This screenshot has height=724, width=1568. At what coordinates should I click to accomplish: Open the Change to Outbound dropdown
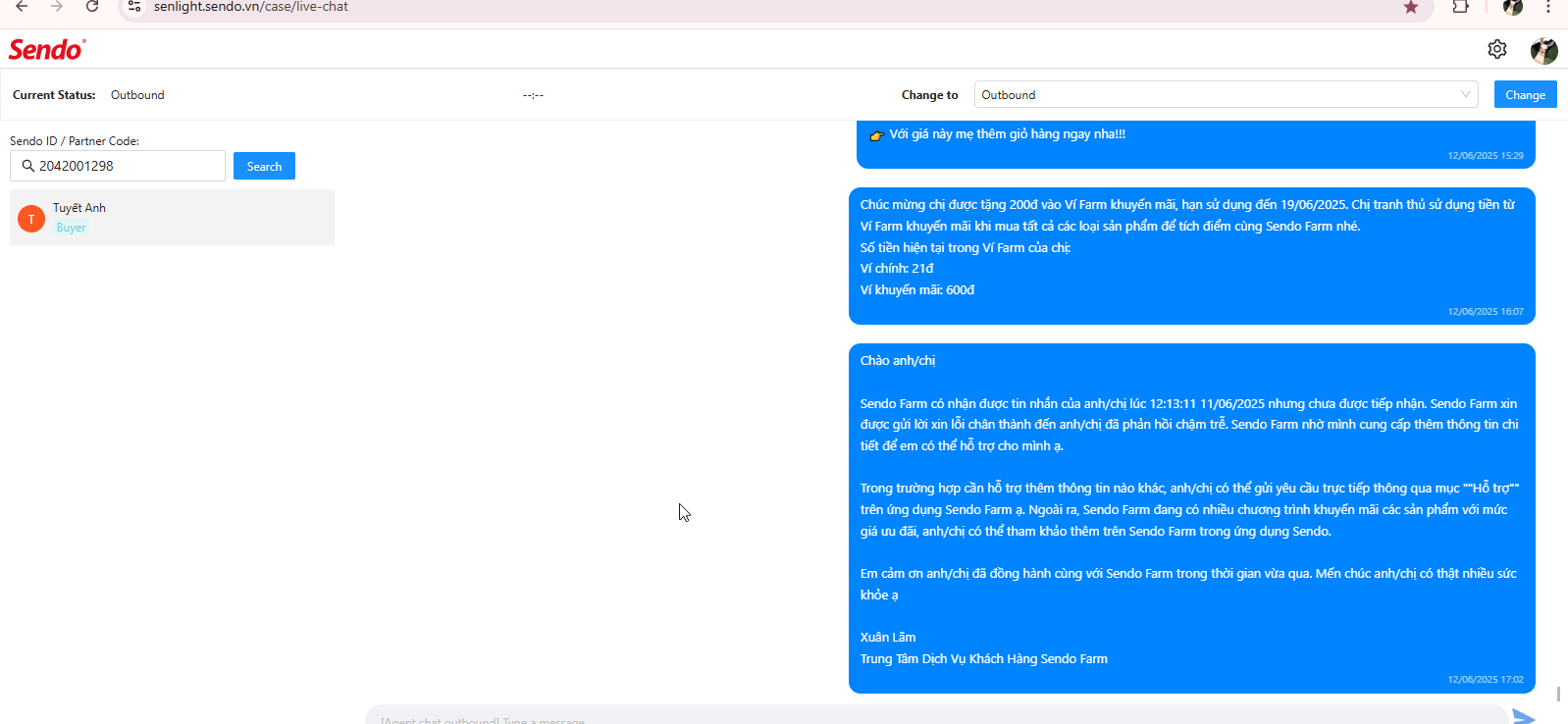coord(1227,94)
